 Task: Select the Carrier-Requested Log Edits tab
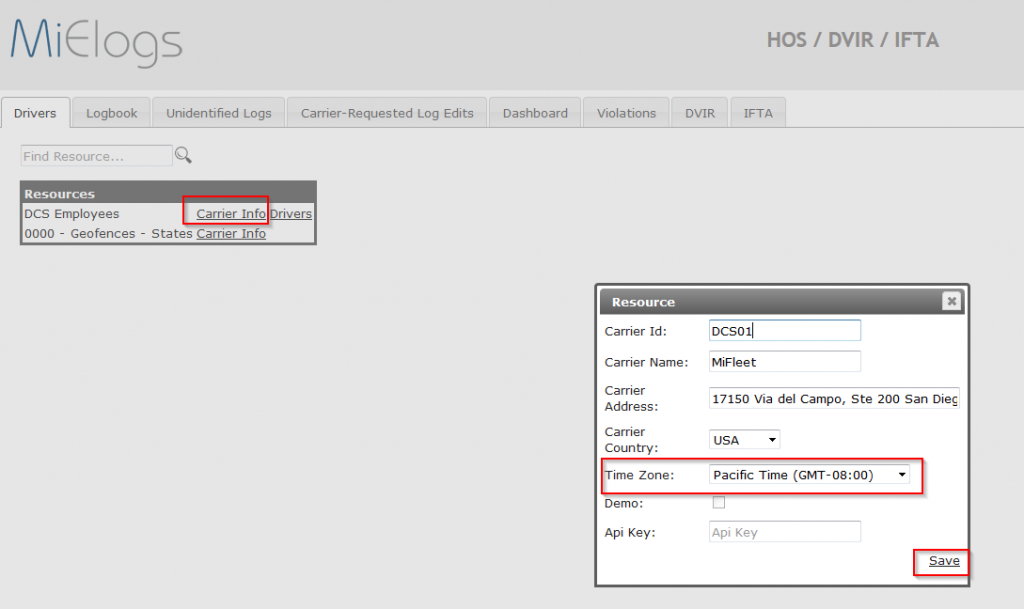pyautogui.click(x=387, y=113)
